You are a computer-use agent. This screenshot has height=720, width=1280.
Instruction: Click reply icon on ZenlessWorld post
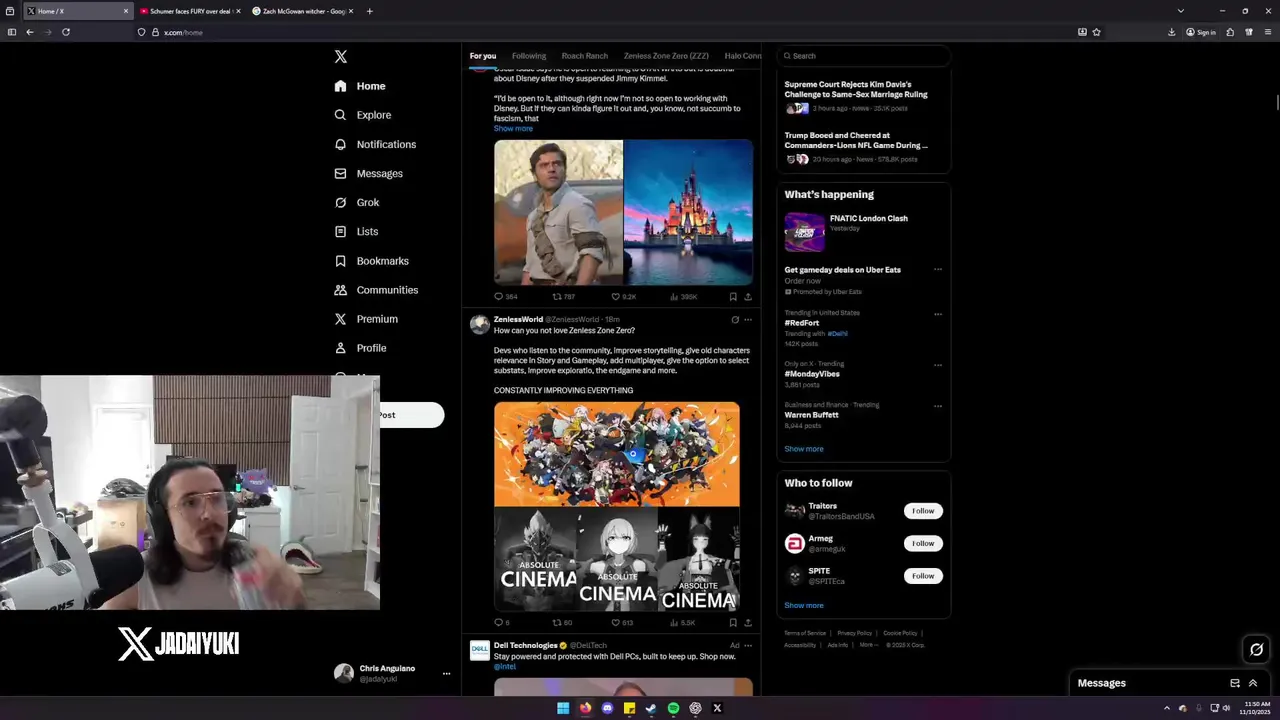(x=499, y=623)
